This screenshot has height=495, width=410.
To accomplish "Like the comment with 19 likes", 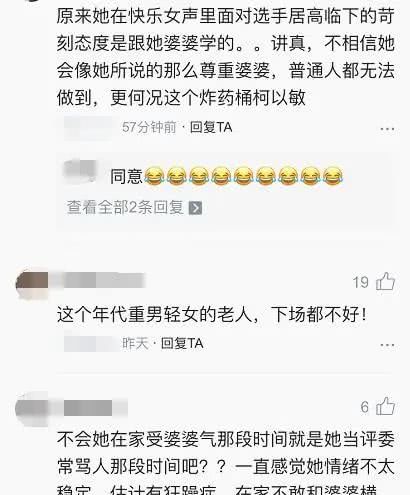I will [385, 282].
